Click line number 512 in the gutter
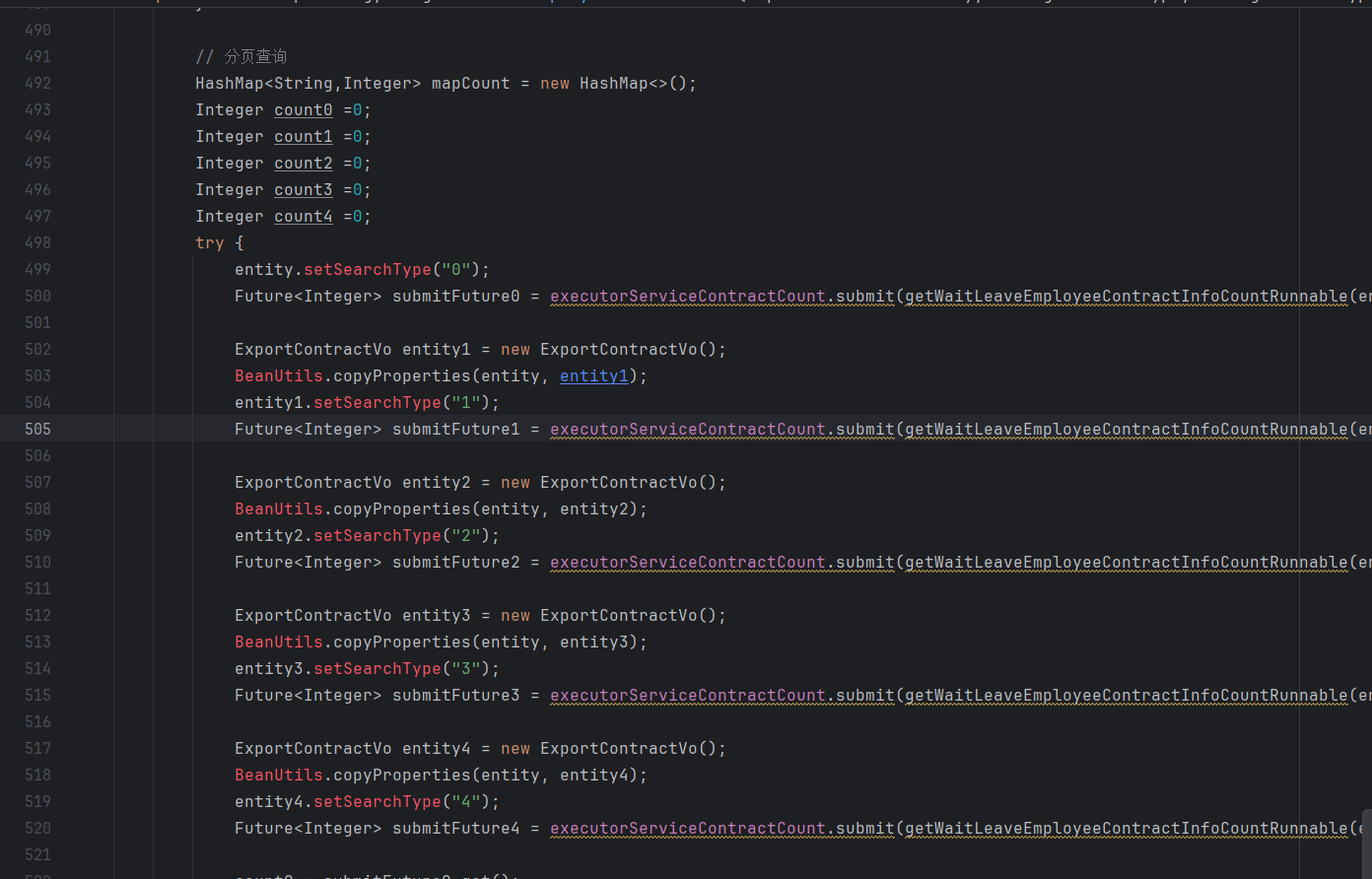 (x=37, y=615)
